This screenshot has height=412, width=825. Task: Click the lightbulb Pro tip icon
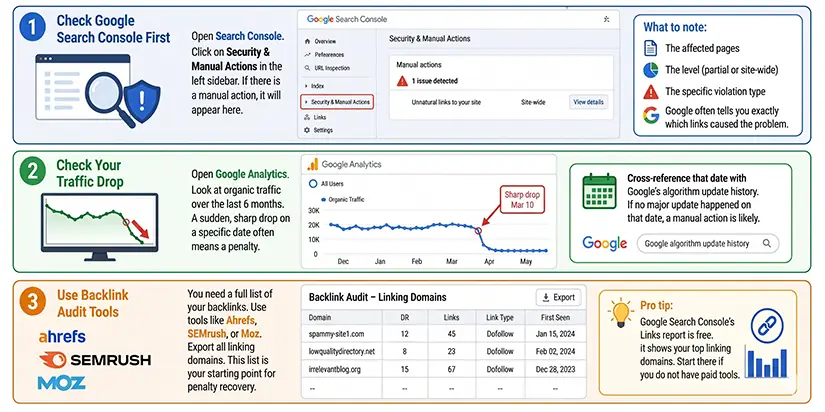point(621,312)
